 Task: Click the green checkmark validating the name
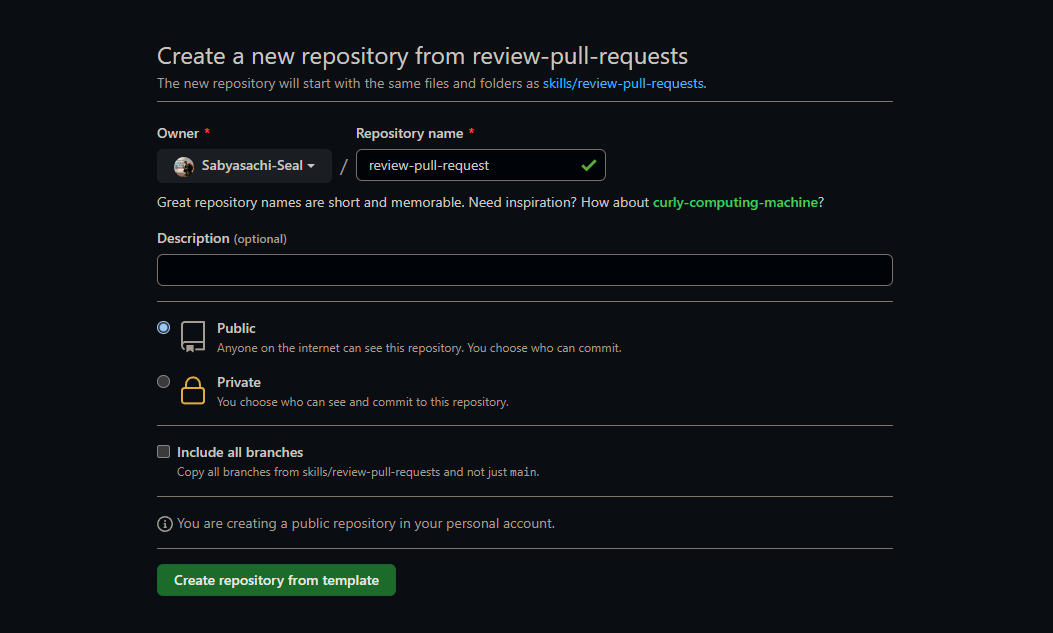(588, 165)
